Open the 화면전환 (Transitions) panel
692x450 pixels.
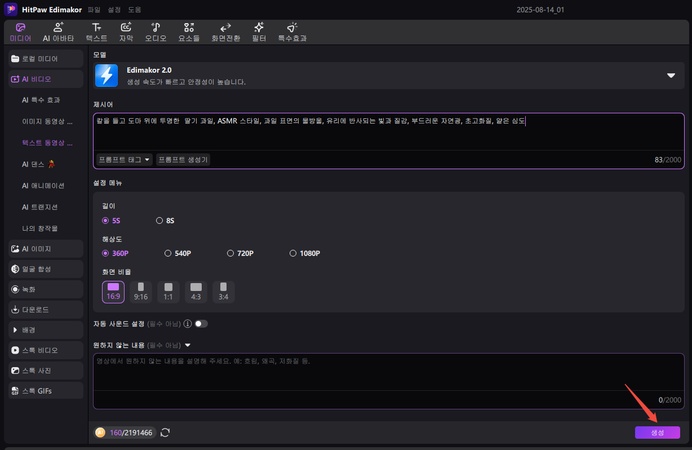coord(226,32)
